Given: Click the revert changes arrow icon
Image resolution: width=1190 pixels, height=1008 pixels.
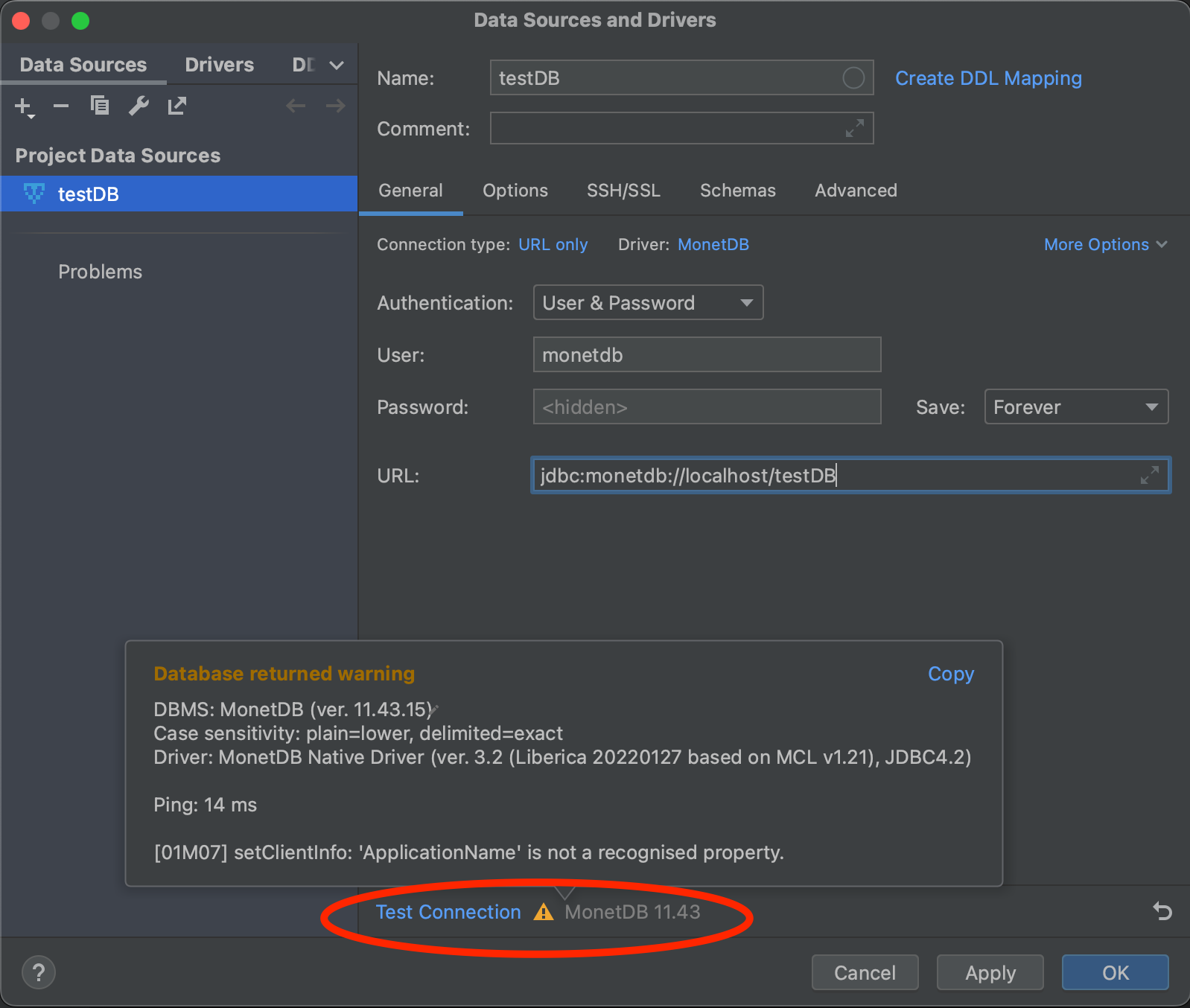Looking at the screenshot, I should [1162, 911].
